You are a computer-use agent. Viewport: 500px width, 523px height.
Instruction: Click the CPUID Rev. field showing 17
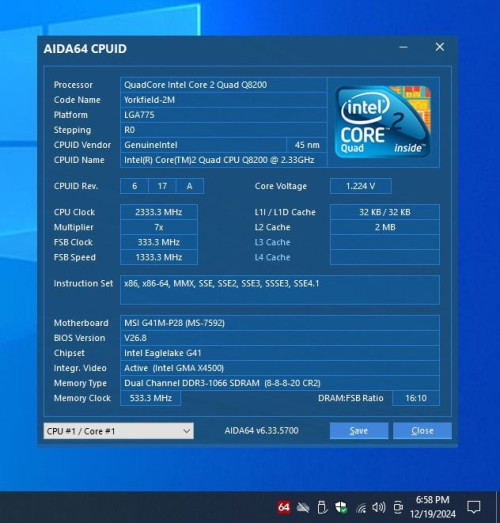point(162,186)
